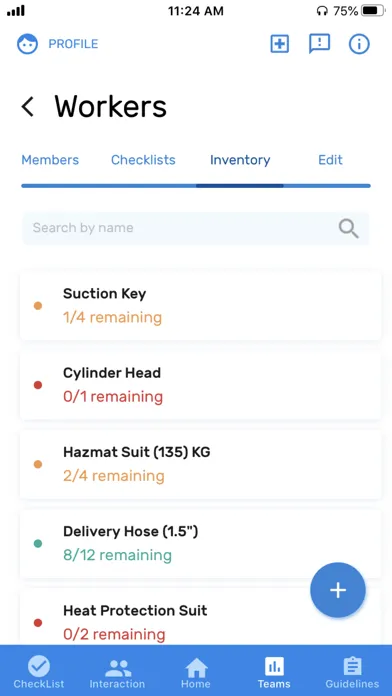Switch to the Members tab
Screen dimensions: 392x696
pyautogui.click(x=50, y=160)
